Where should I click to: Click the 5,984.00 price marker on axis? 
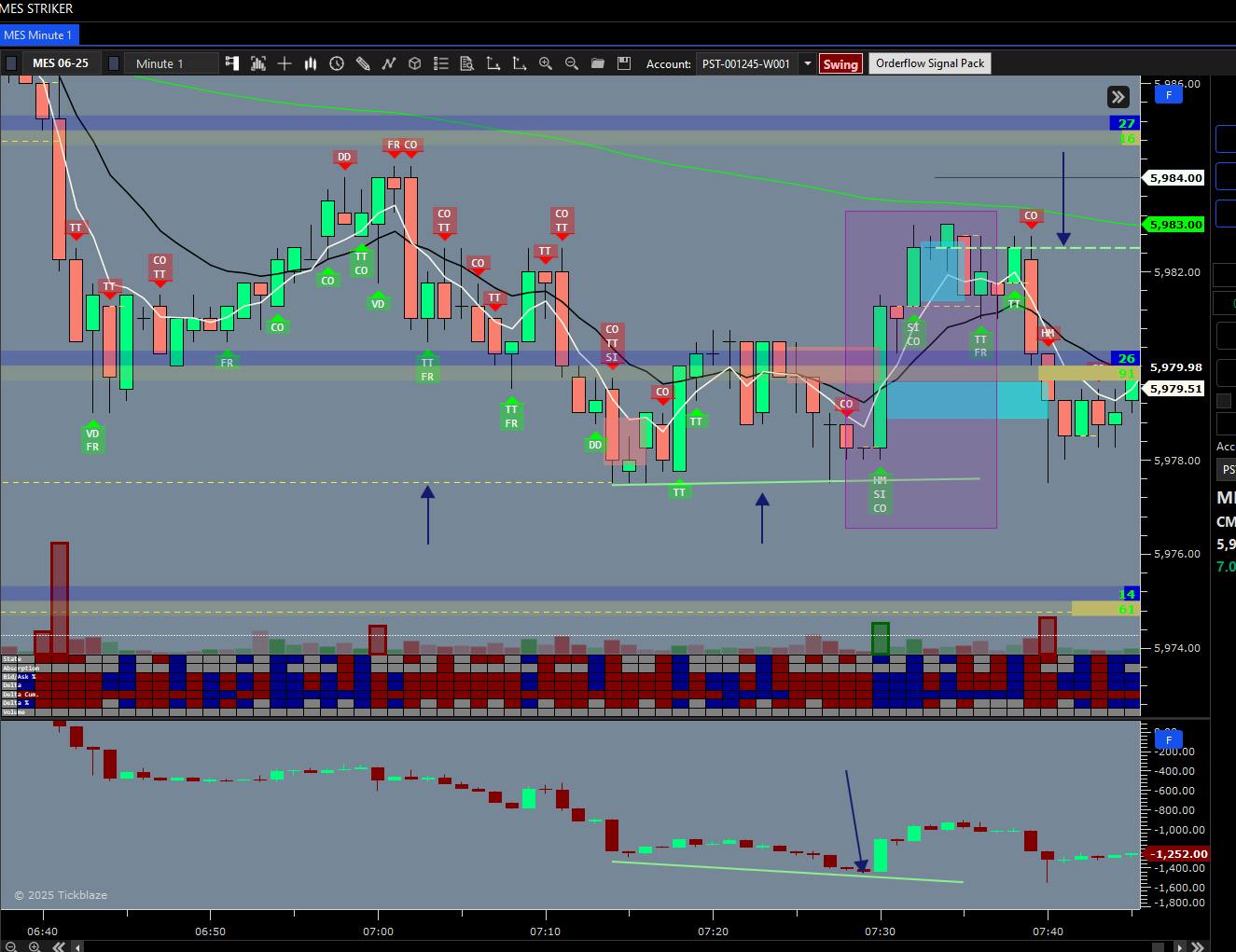coord(1175,177)
